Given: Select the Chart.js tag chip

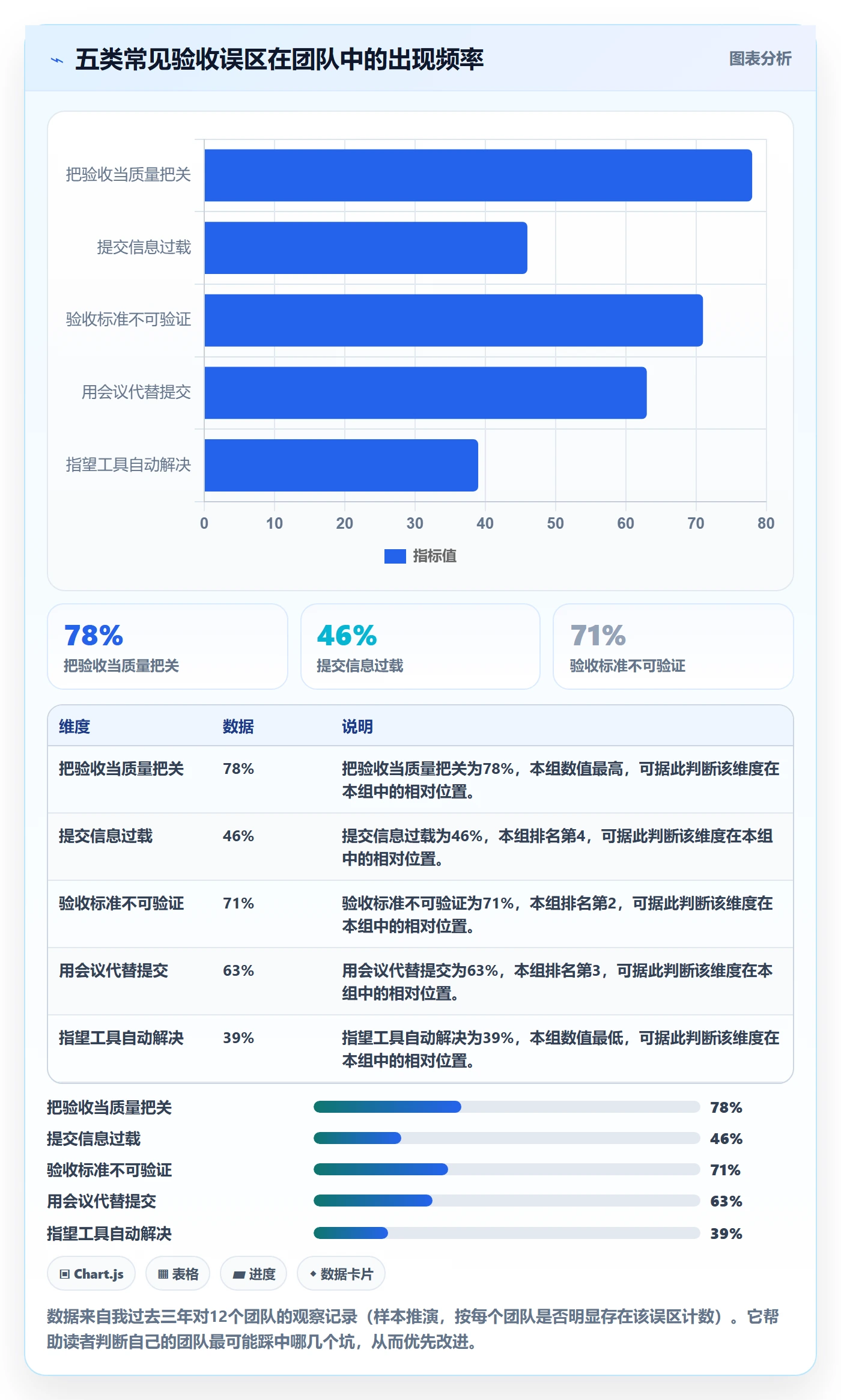Looking at the screenshot, I should (91, 1274).
